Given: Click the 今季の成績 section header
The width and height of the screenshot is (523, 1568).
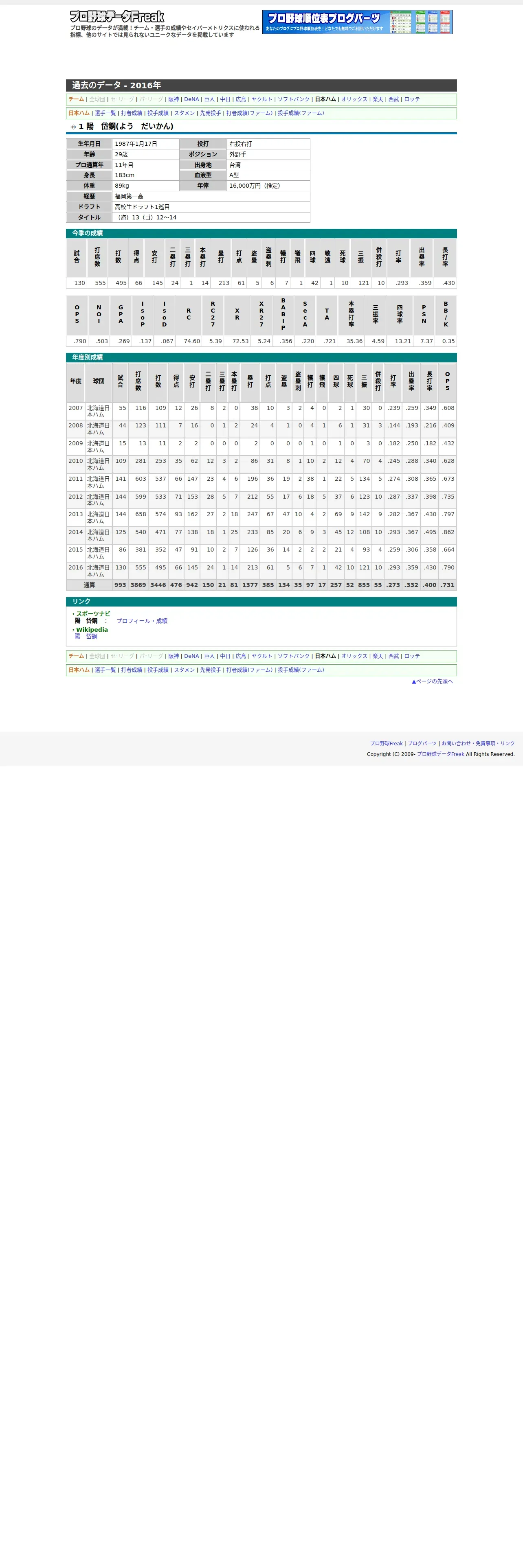Looking at the screenshot, I should (x=261, y=233).
